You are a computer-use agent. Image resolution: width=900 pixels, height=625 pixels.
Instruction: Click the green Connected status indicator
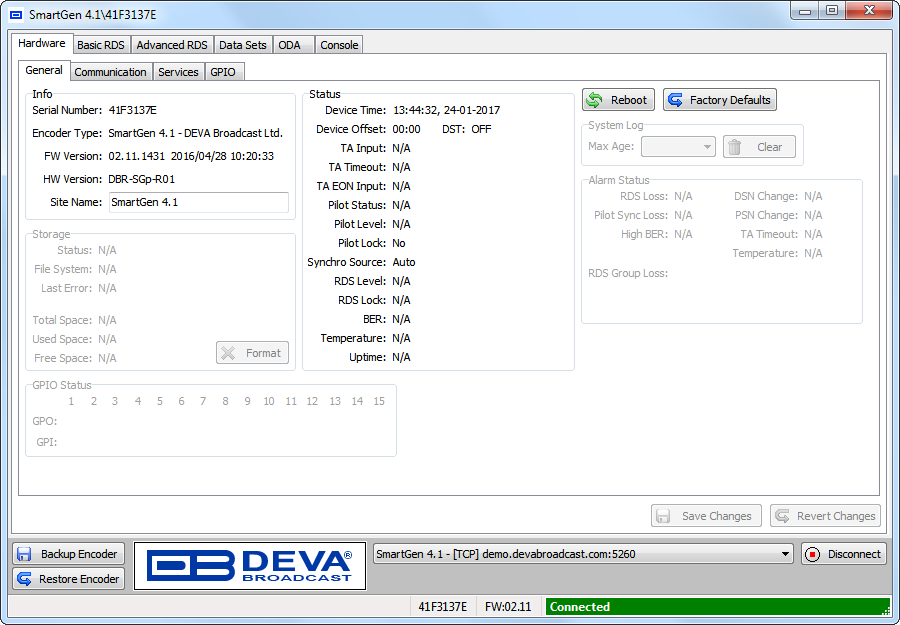[715, 607]
